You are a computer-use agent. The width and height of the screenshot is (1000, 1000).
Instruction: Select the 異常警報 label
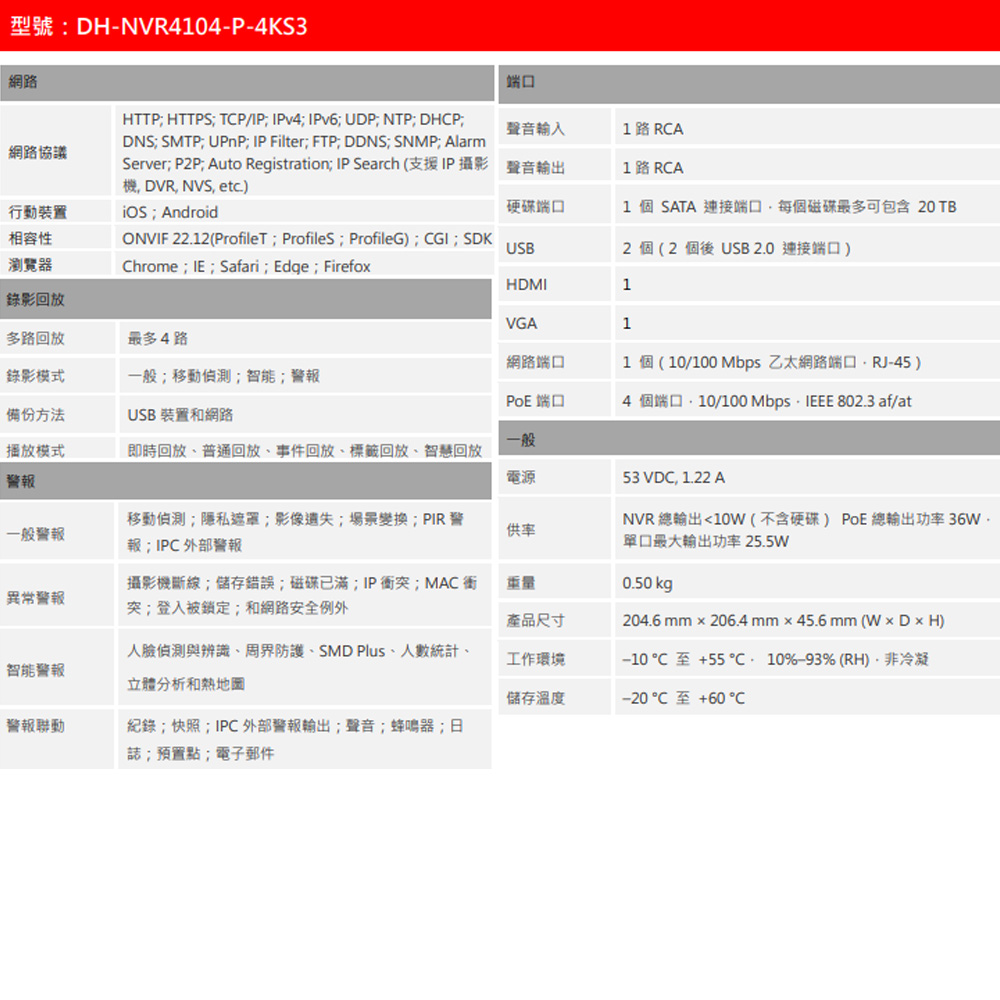click(x=36, y=598)
